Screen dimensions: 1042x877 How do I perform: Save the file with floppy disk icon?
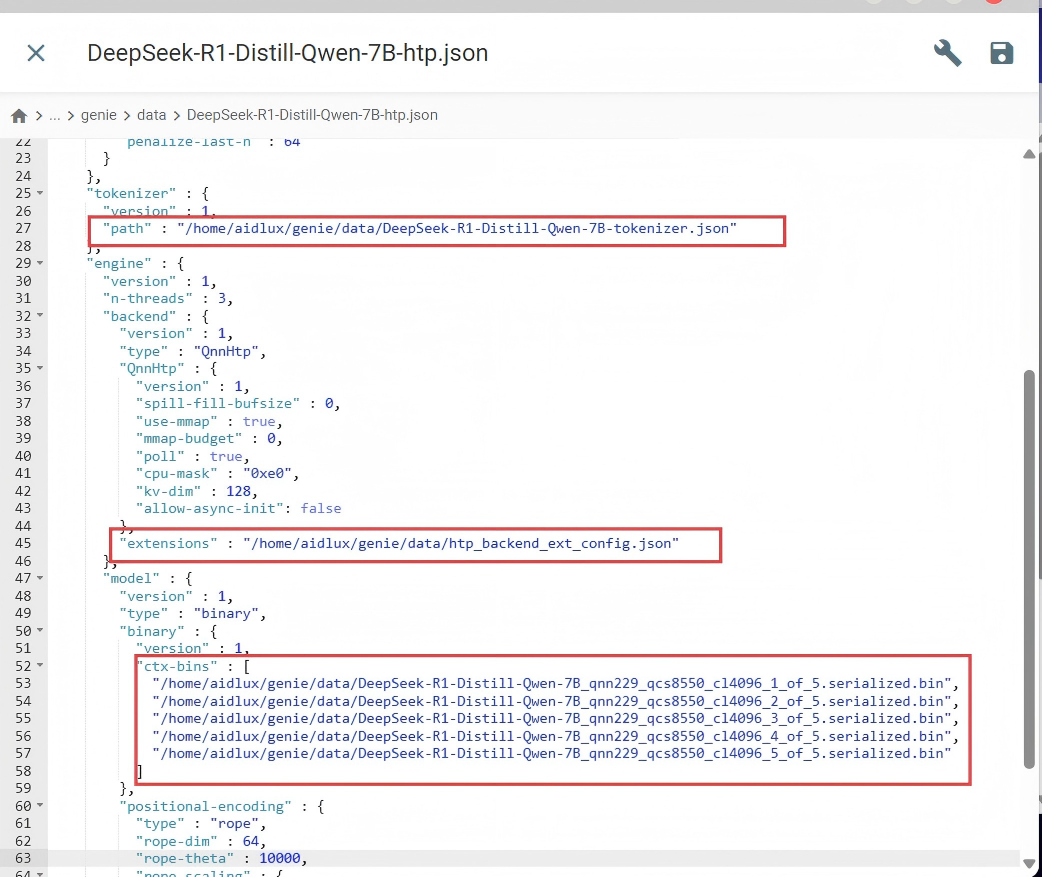[x=1001, y=52]
